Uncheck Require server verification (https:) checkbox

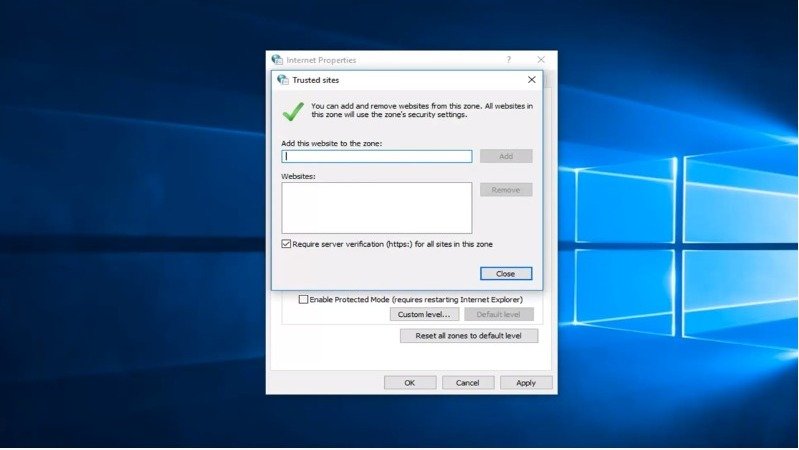(287, 244)
